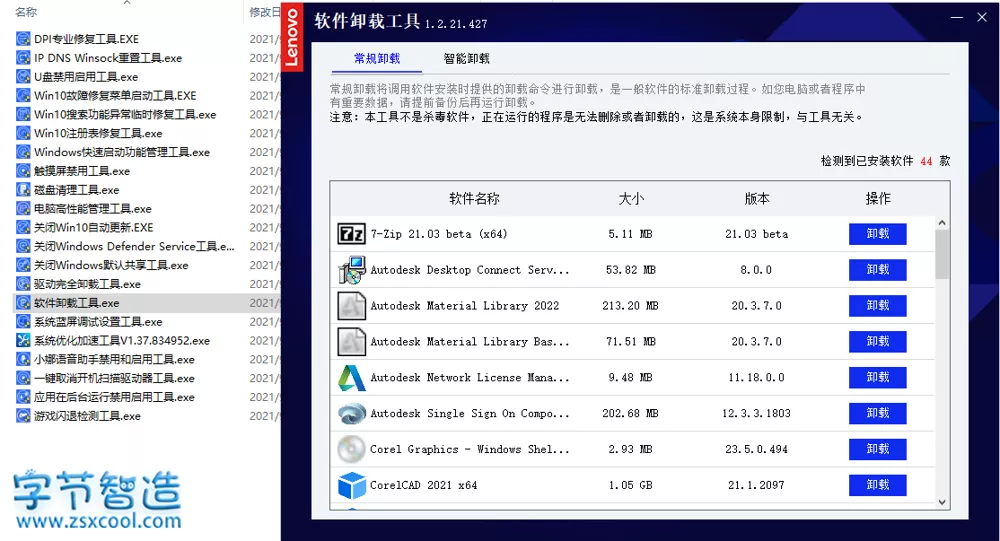Click the 版本 column header

click(757, 199)
